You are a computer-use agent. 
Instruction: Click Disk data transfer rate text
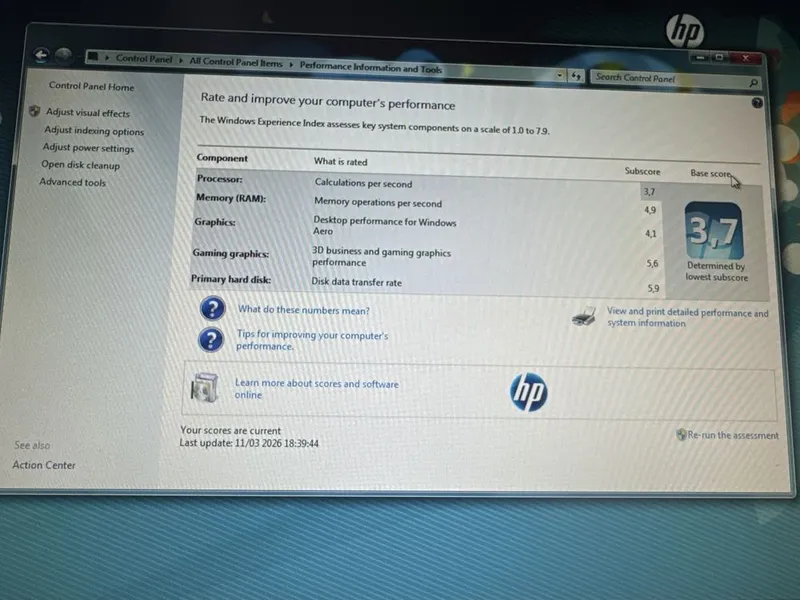pyautogui.click(x=357, y=282)
